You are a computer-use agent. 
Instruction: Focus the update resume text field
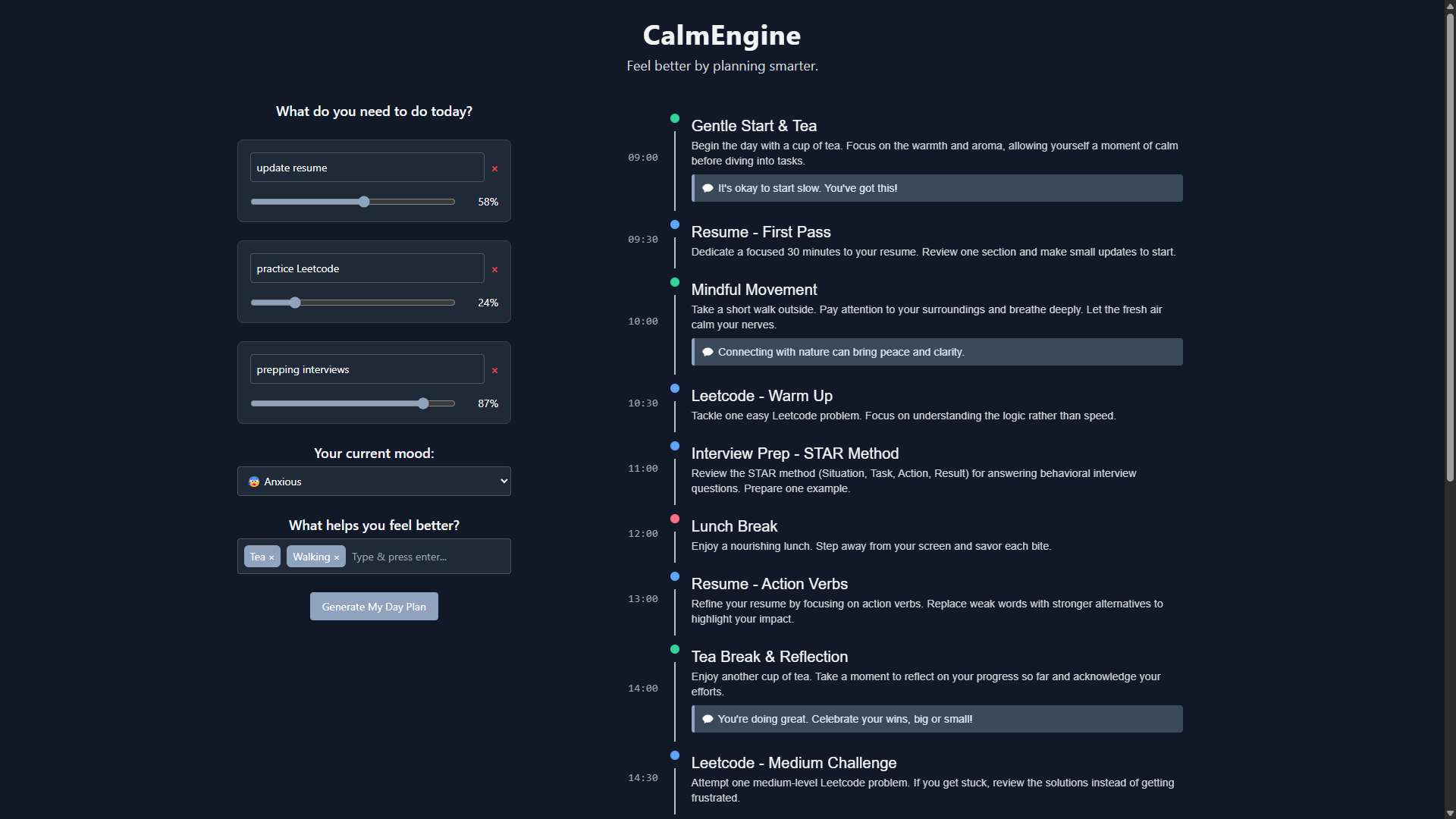pos(367,168)
